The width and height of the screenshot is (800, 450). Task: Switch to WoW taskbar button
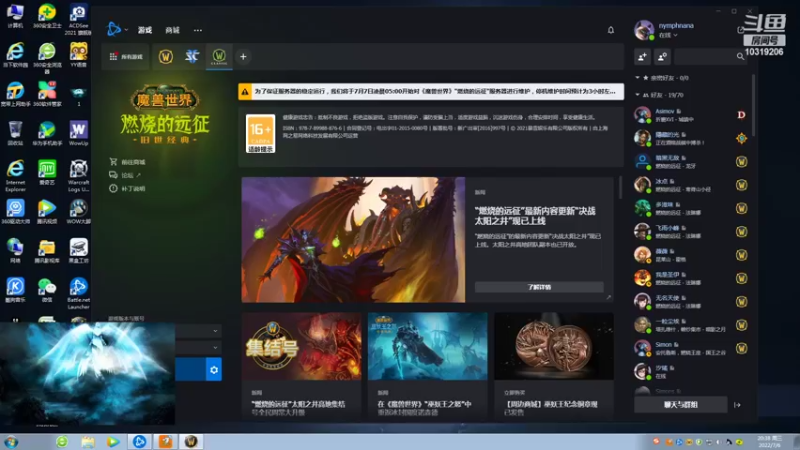191,441
